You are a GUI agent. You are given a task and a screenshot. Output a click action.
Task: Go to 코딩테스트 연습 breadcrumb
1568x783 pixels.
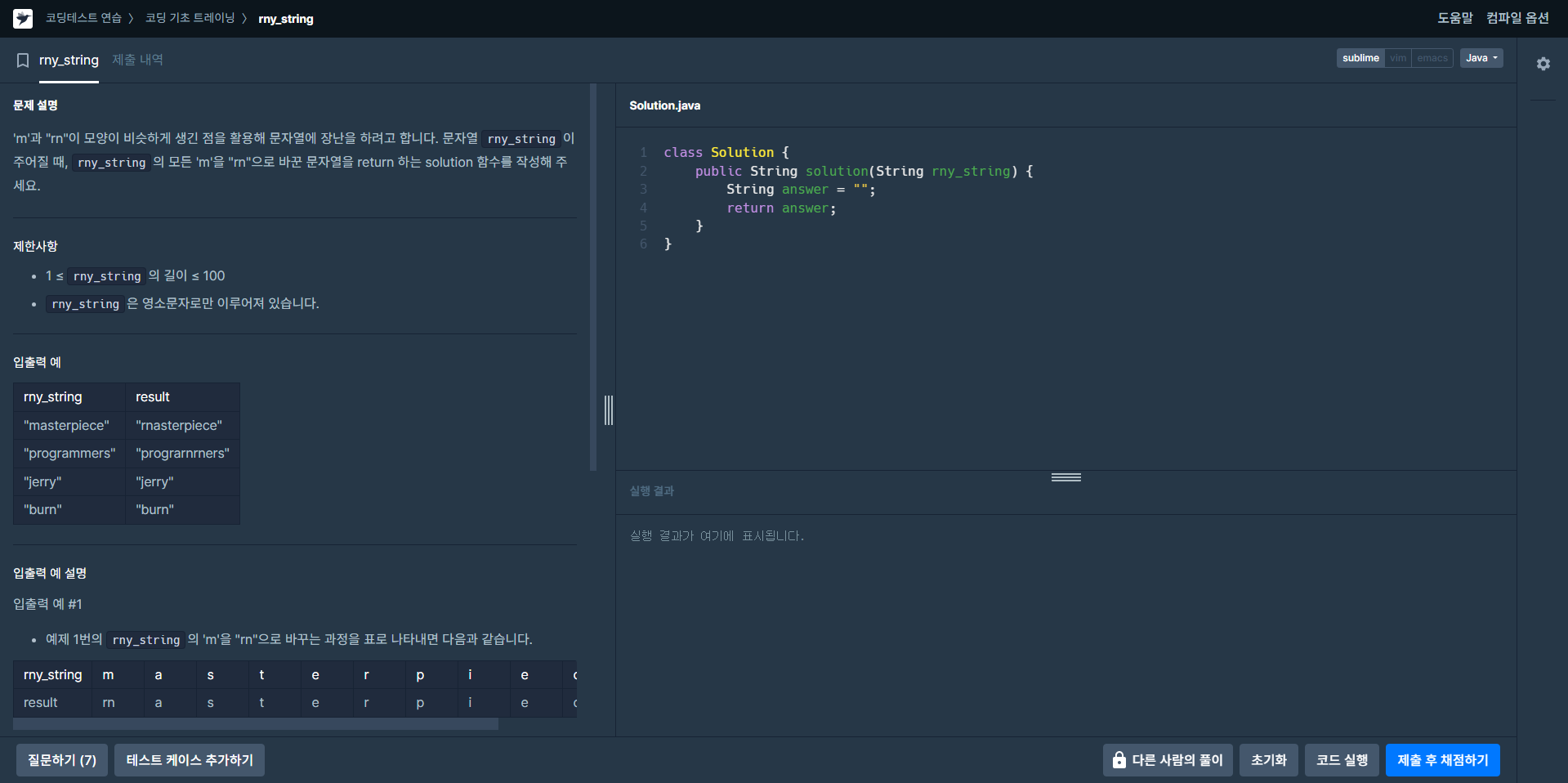tap(83, 18)
